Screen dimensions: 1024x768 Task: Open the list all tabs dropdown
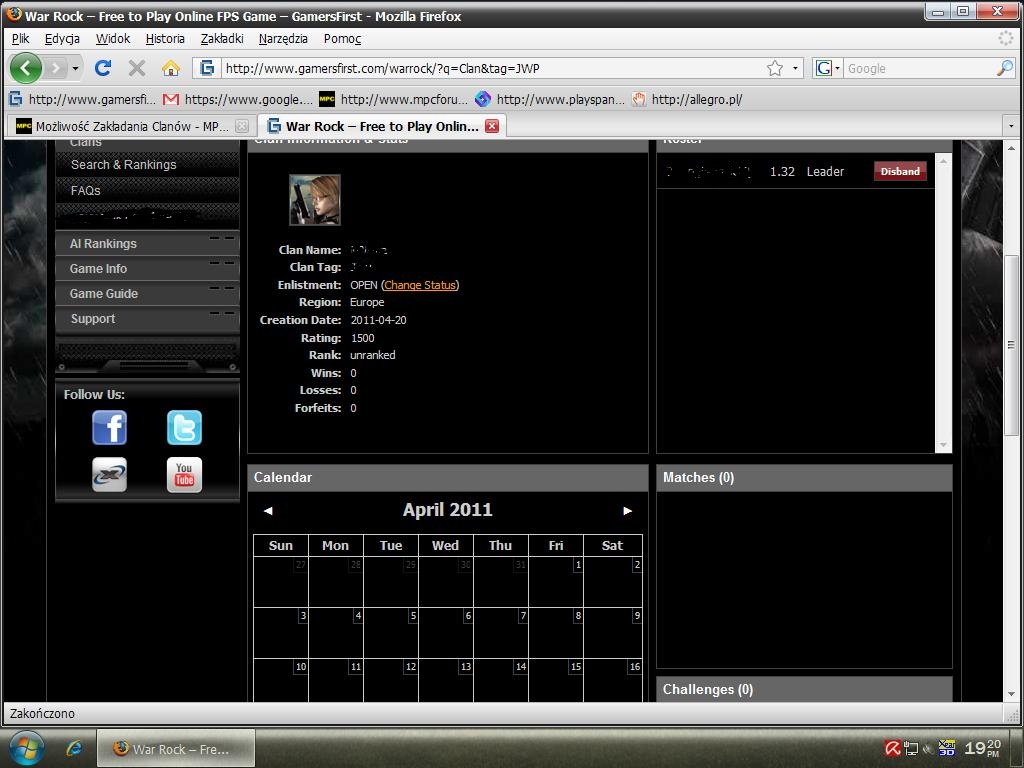coord(1011,126)
